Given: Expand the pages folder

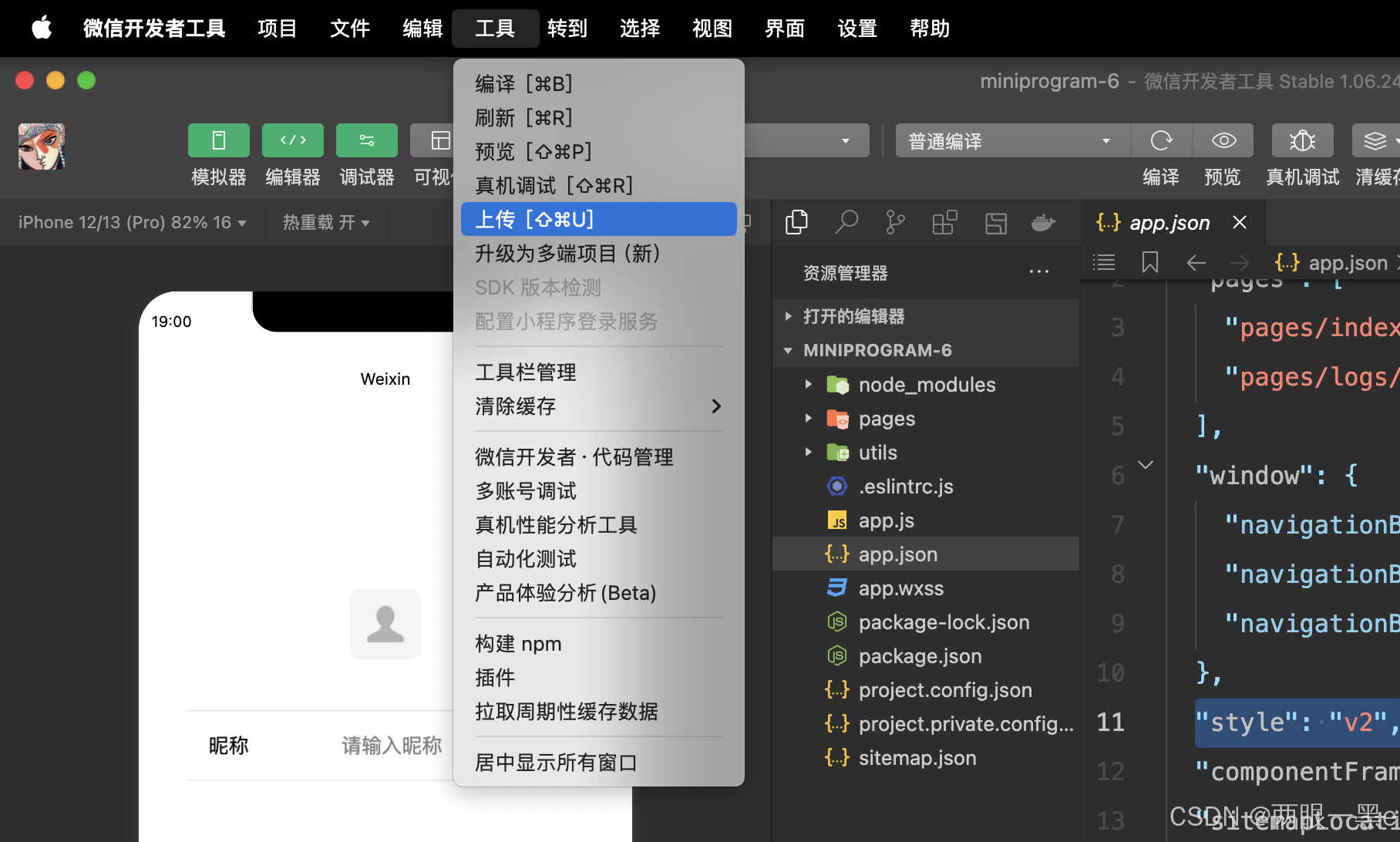Looking at the screenshot, I should tap(926, 418).
